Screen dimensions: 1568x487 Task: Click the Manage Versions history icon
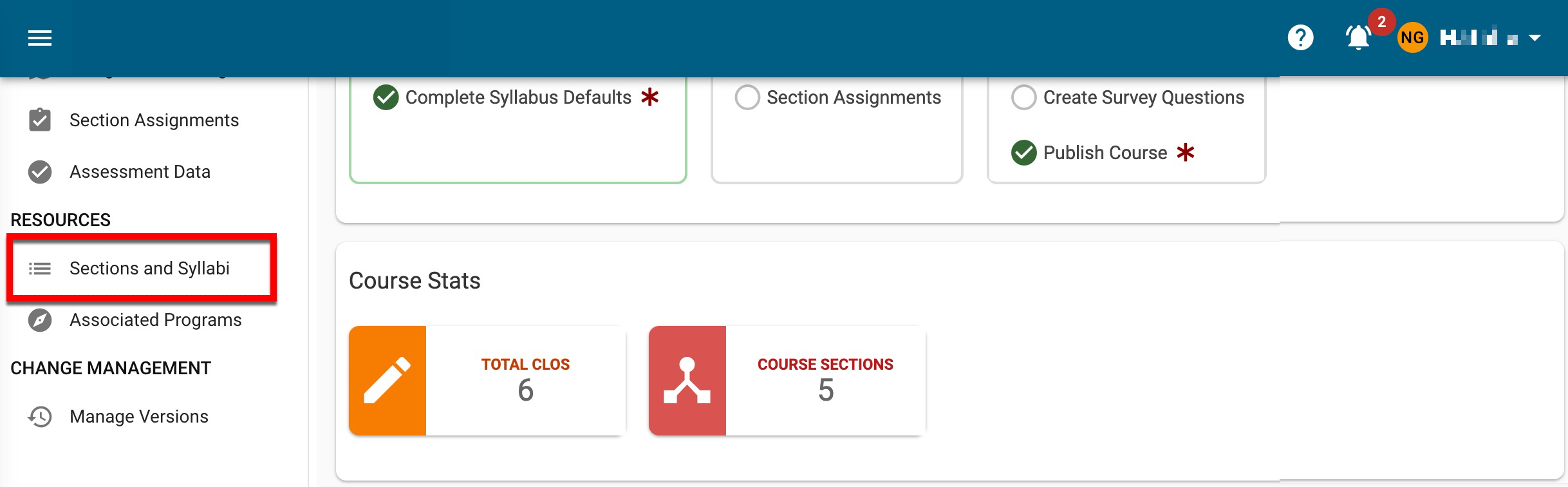click(x=40, y=417)
